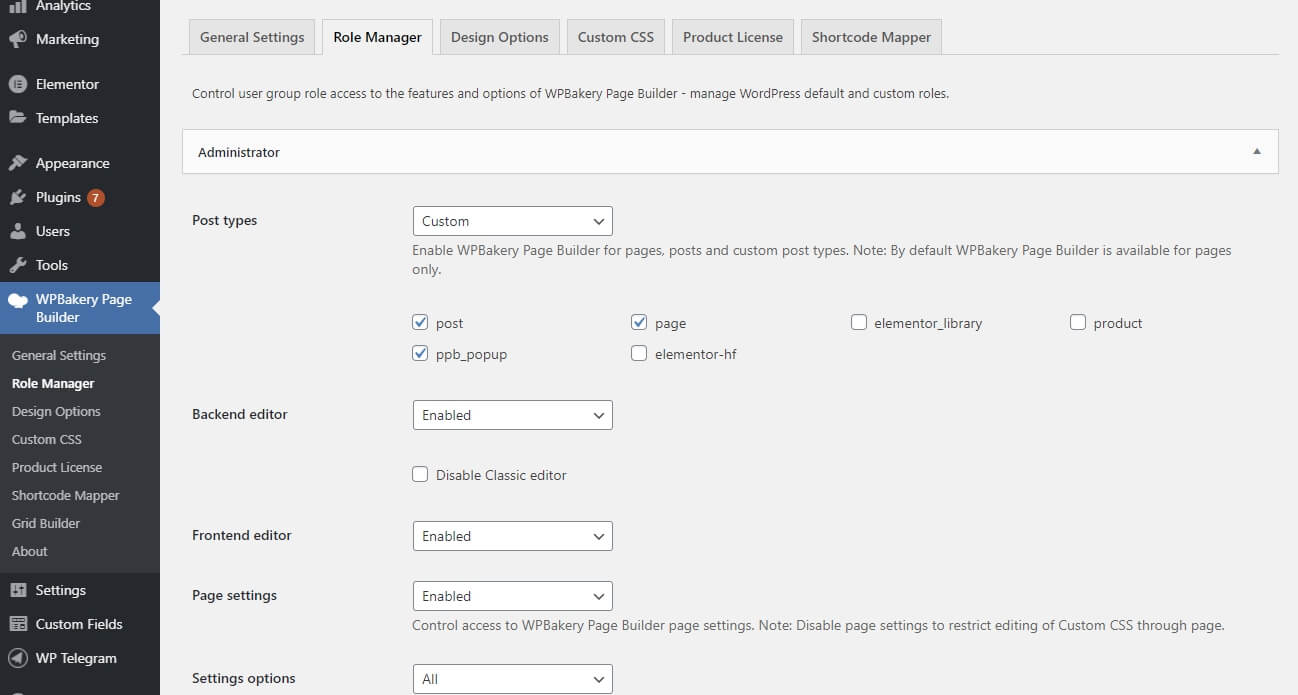This screenshot has width=1298, height=695.
Task: Uncheck the ppb_popup checkbox
Action: click(x=420, y=353)
